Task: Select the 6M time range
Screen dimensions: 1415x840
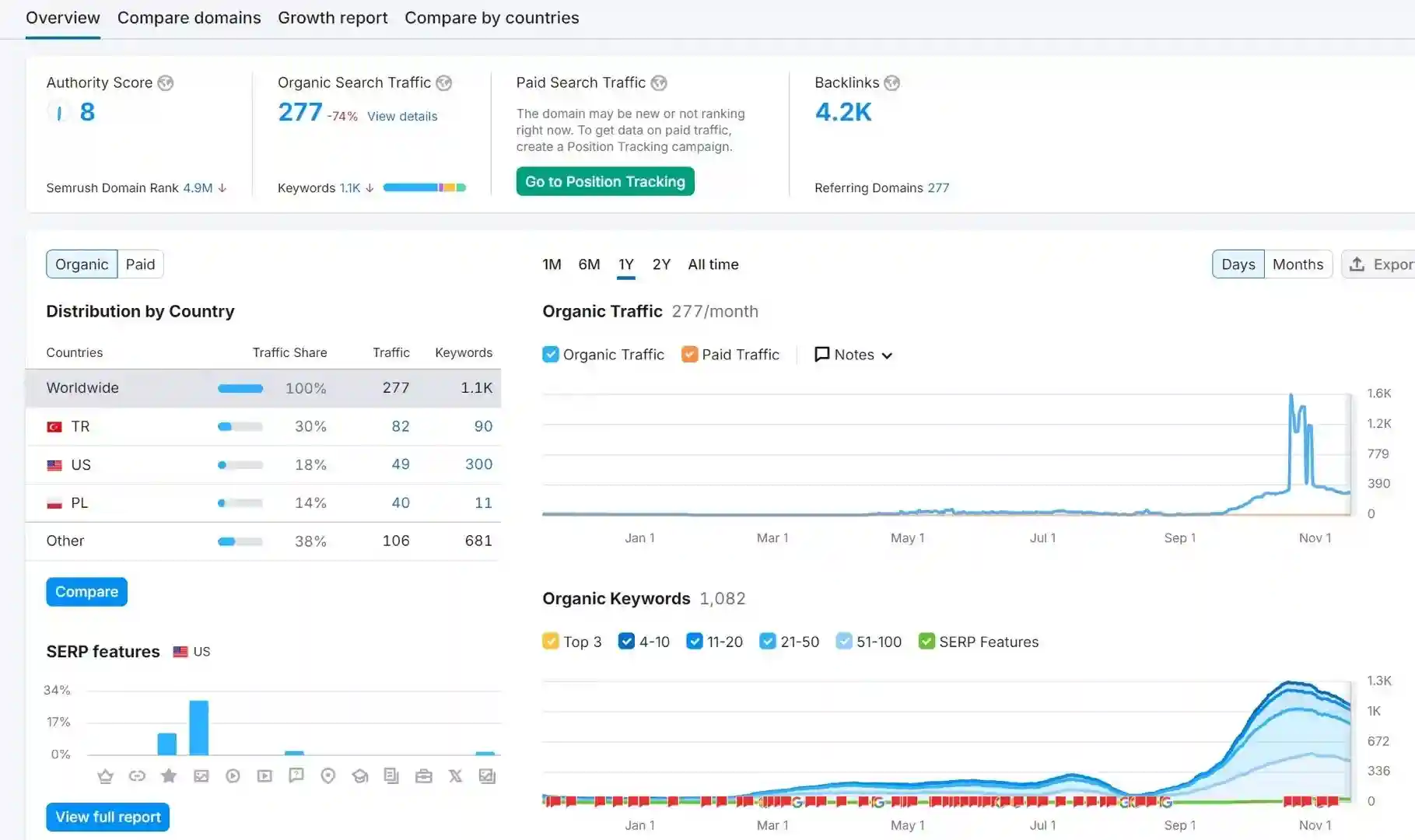Action: [589, 264]
